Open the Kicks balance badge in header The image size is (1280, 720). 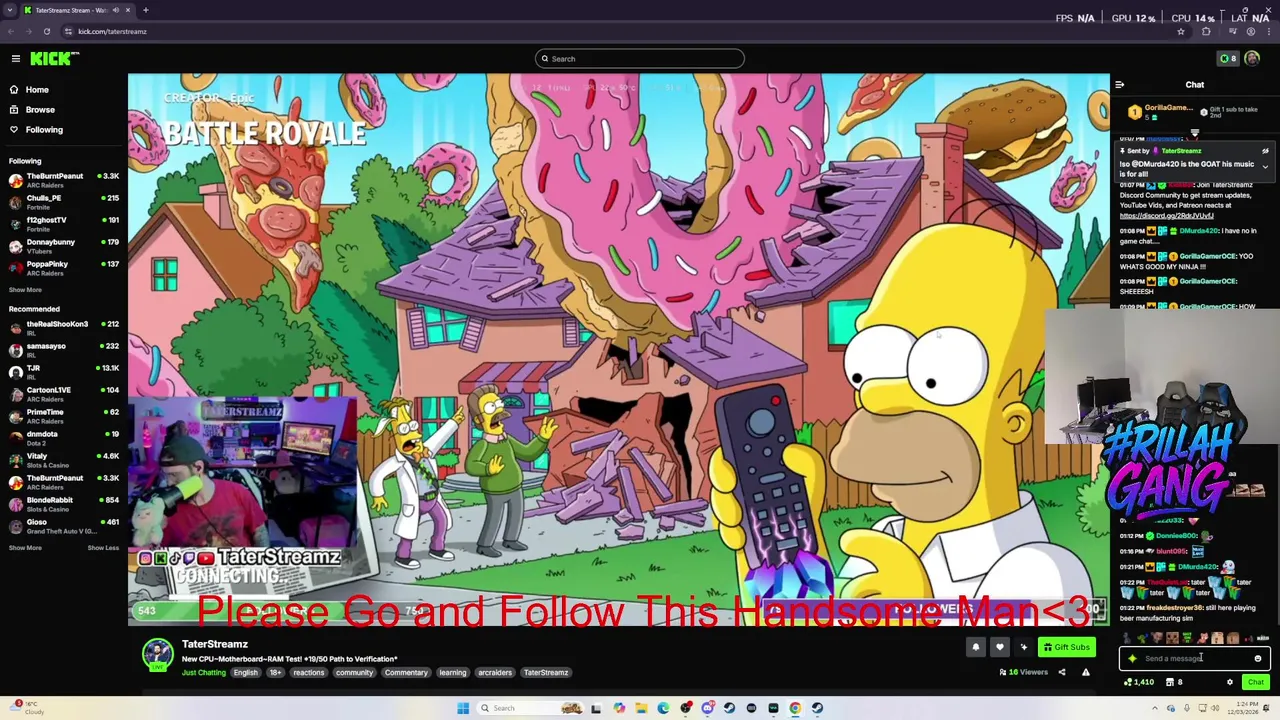pyautogui.click(x=1228, y=59)
